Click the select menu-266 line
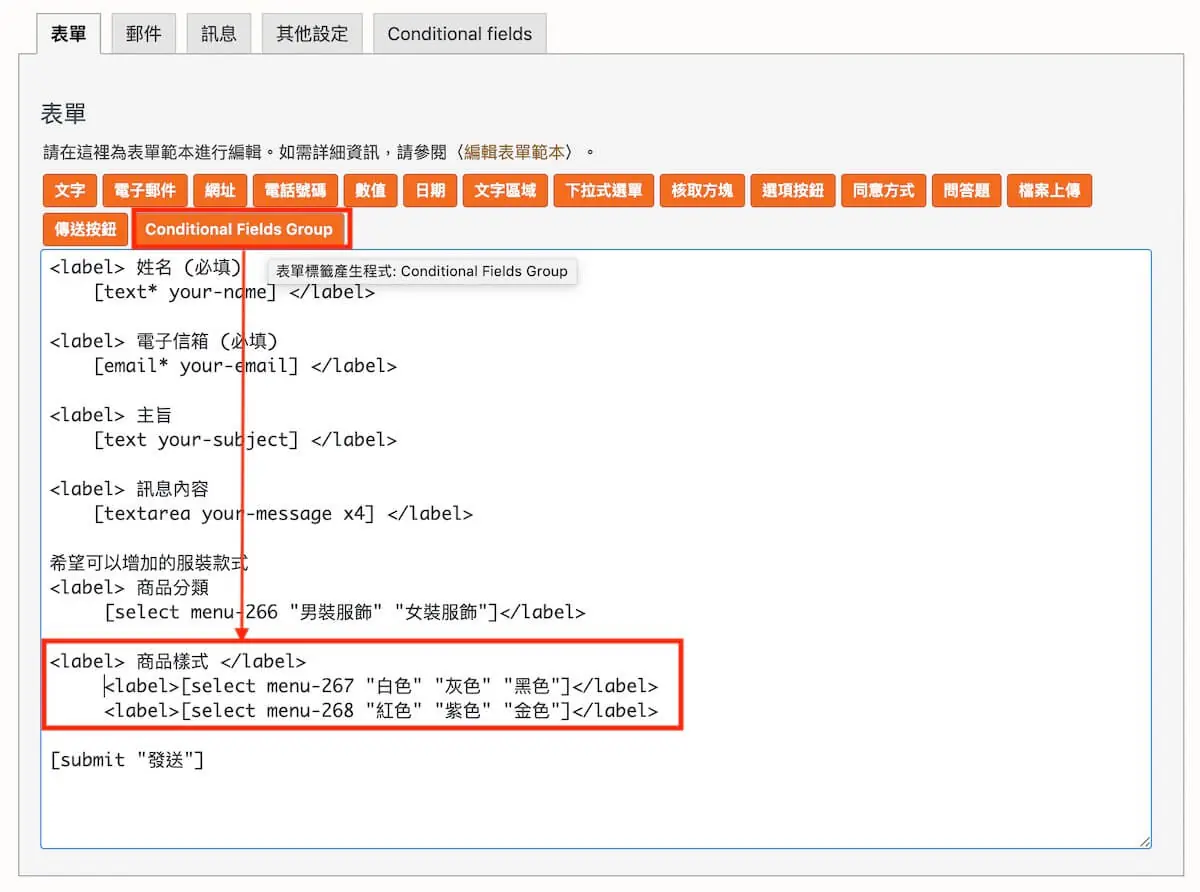Image resolution: width=1200 pixels, height=892 pixels. point(345,612)
